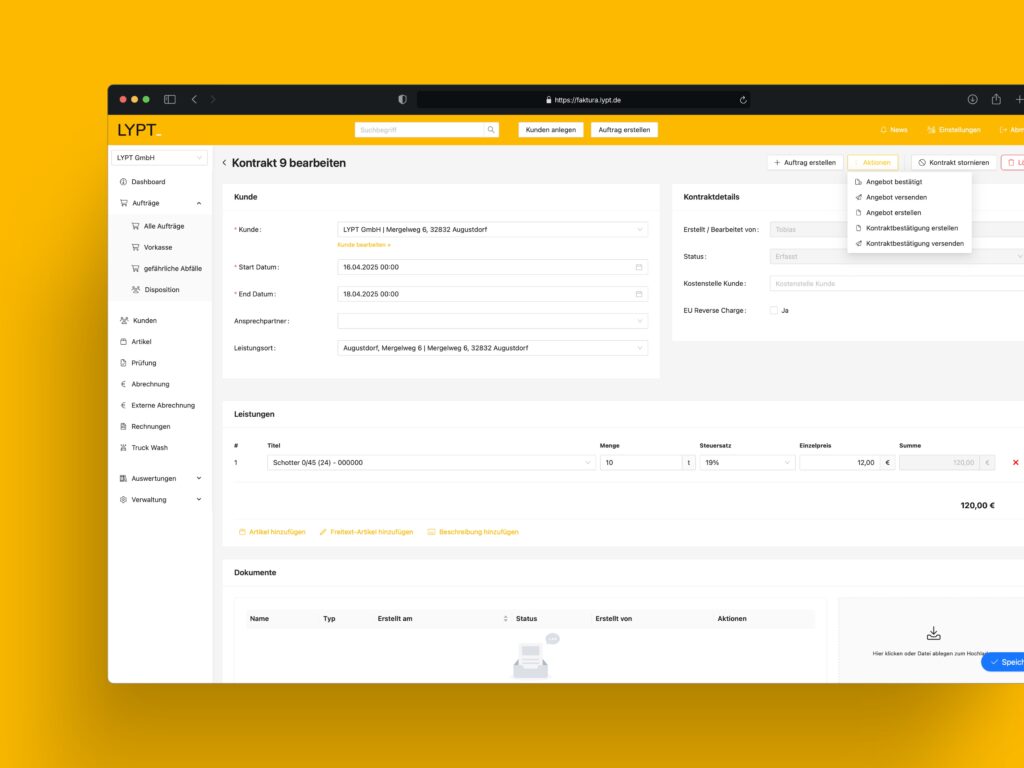
Task: Open News via the bell icon
Action: tap(883, 130)
